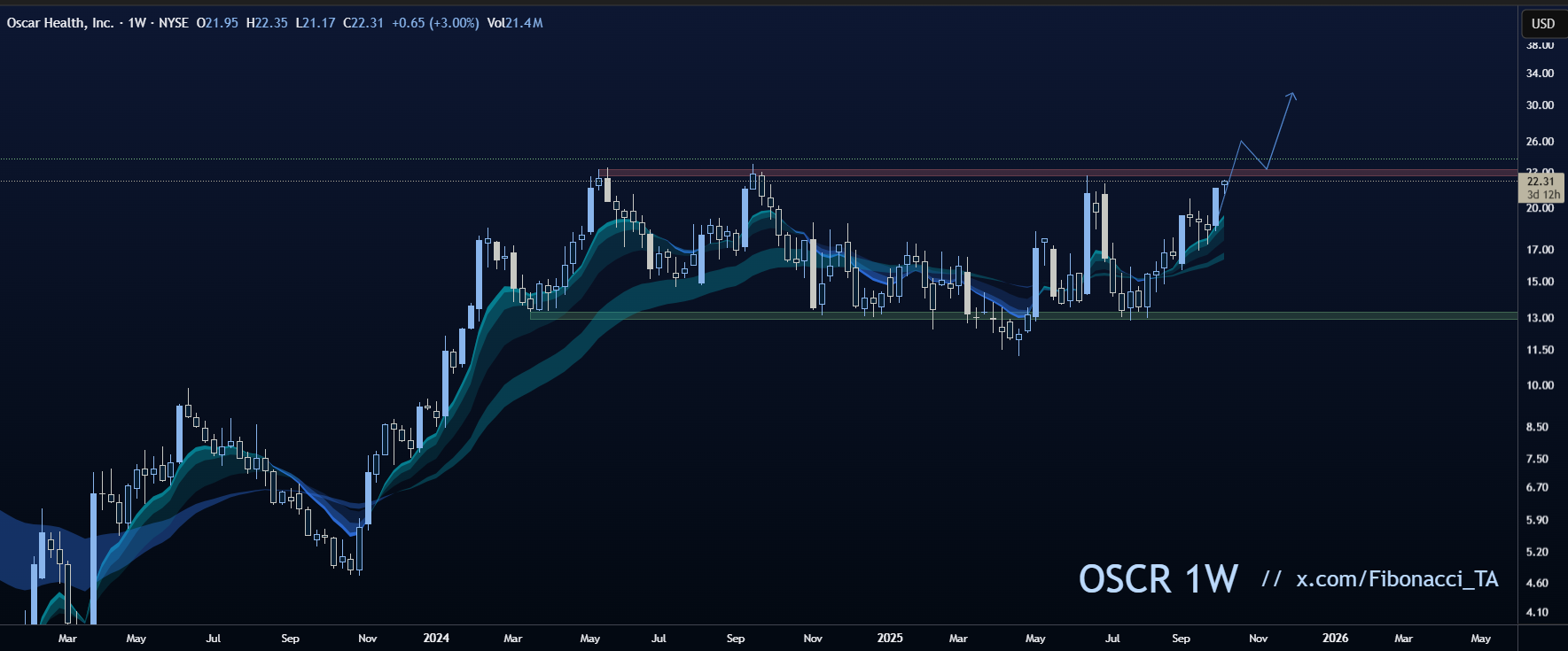Click the Oscar Health, Inc. symbol title
The width and height of the screenshot is (1568, 651).
59,23
